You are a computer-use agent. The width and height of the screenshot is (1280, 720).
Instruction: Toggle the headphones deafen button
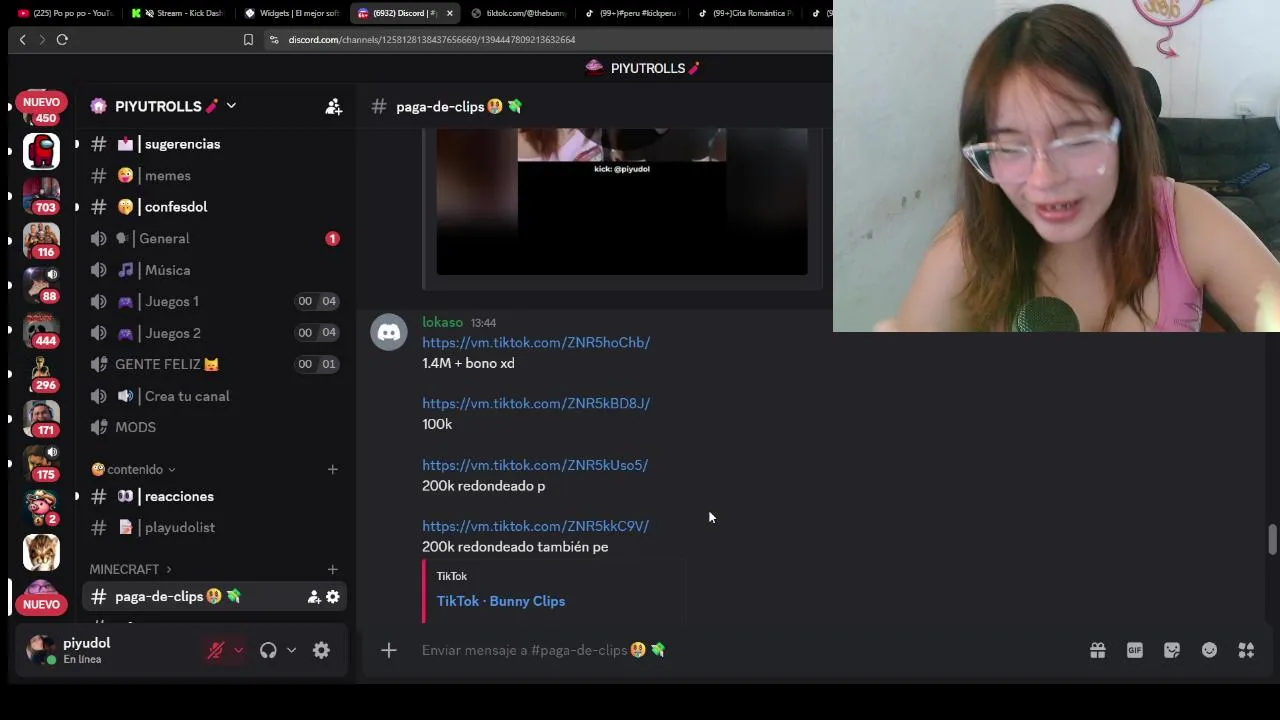[x=268, y=650]
